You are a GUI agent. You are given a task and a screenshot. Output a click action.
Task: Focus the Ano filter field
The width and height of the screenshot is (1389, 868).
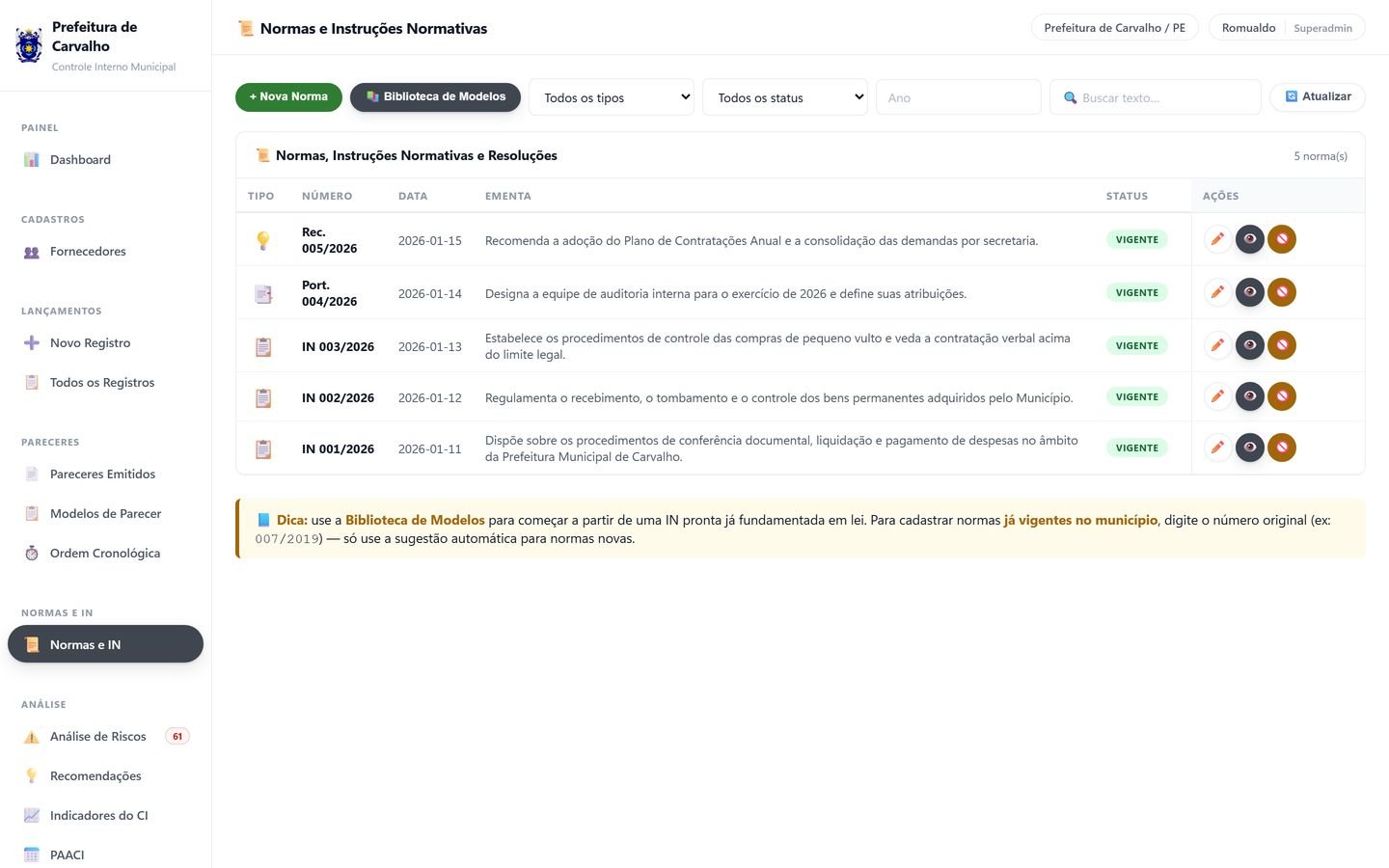click(x=959, y=97)
